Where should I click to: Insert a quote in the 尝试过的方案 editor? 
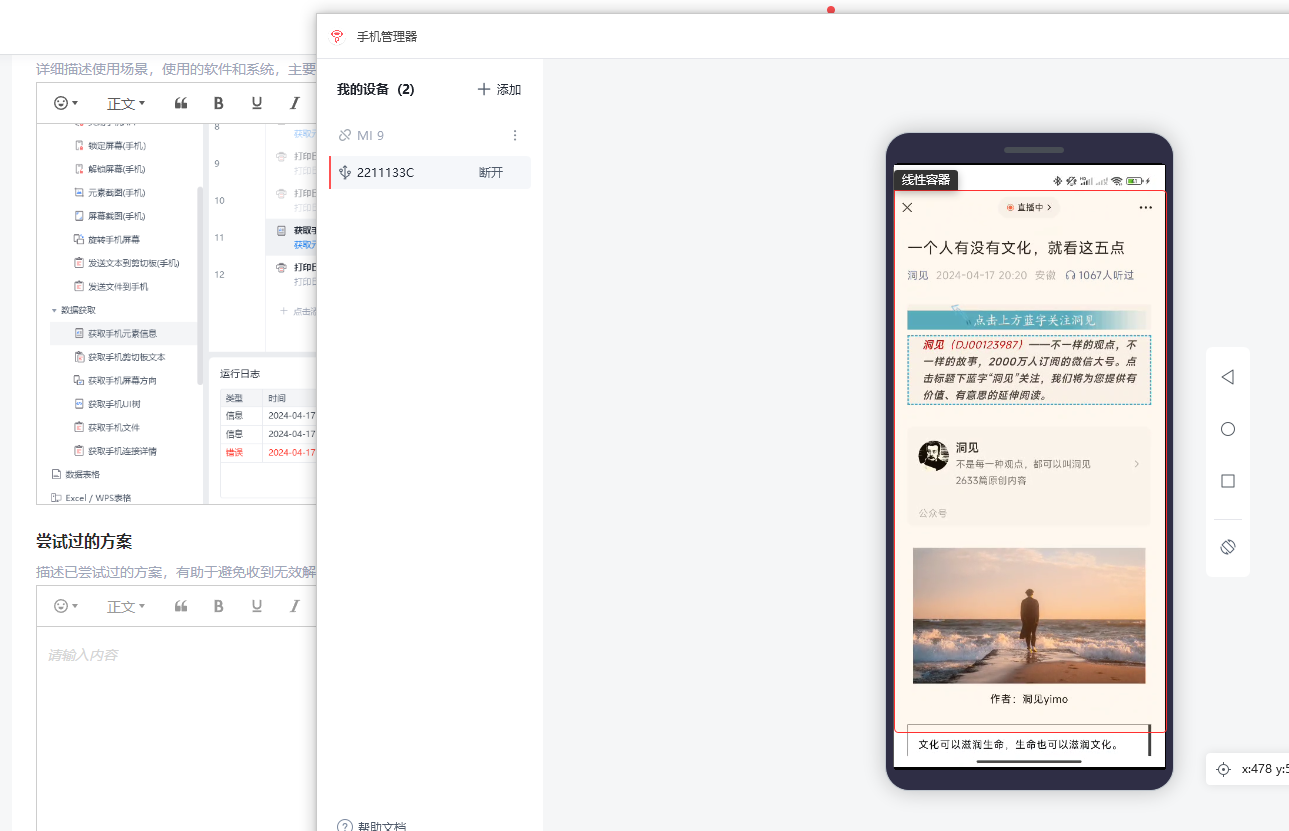[x=181, y=606]
